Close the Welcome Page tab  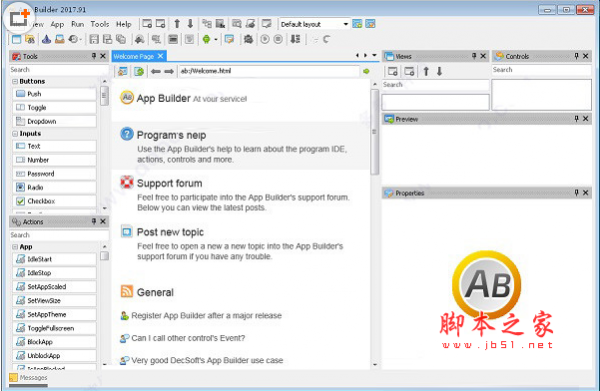(x=161, y=56)
